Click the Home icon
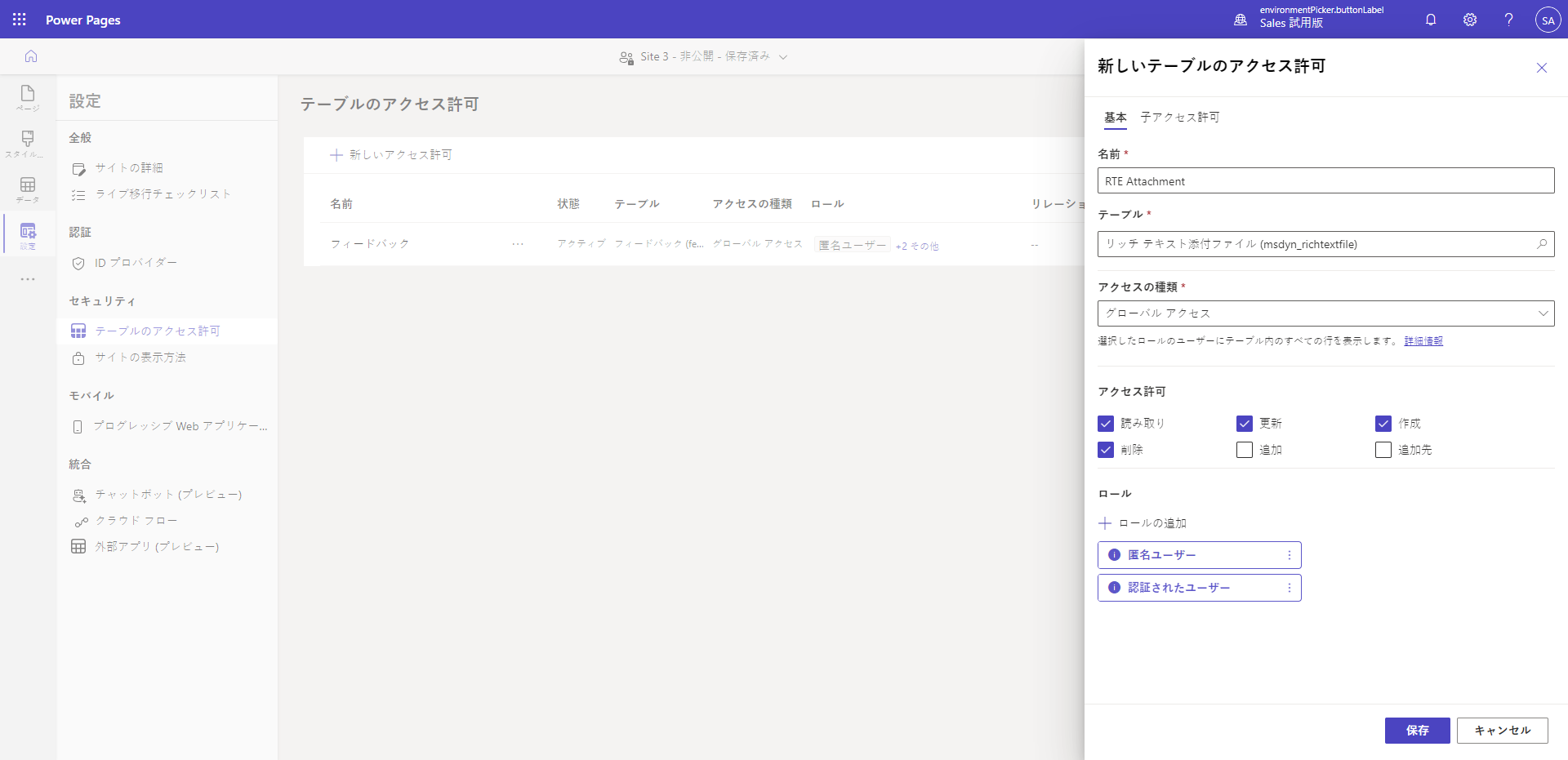This screenshot has height=760, width=1568. coord(31,56)
